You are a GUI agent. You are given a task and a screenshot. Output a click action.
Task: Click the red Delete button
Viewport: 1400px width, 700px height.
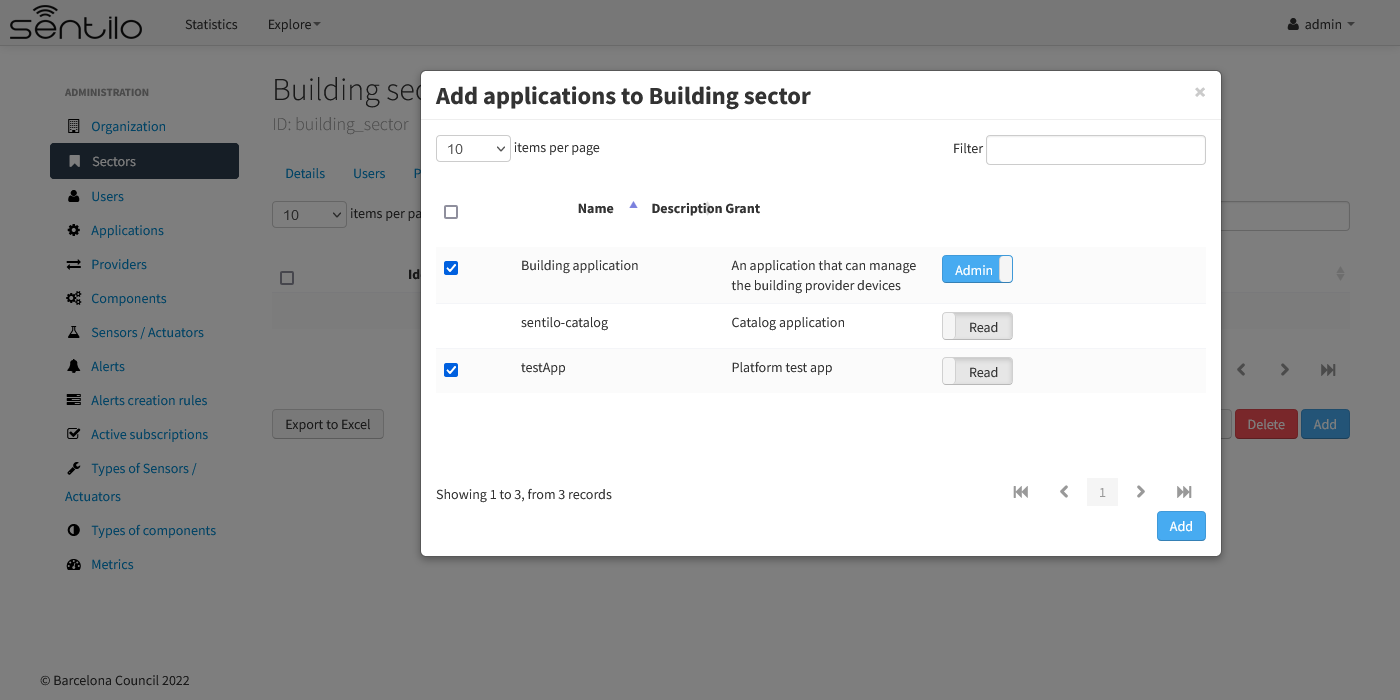pos(1266,424)
